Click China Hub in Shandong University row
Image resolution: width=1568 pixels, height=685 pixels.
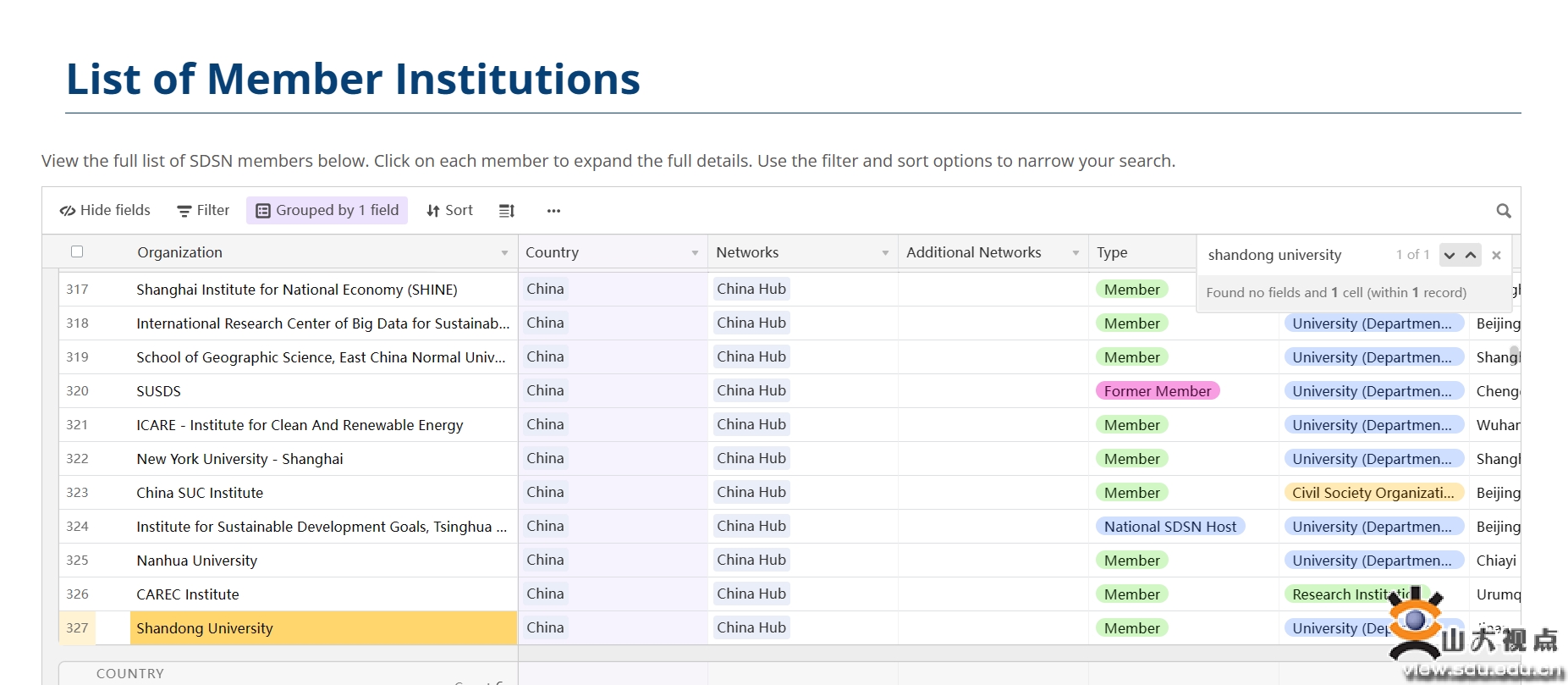point(751,627)
